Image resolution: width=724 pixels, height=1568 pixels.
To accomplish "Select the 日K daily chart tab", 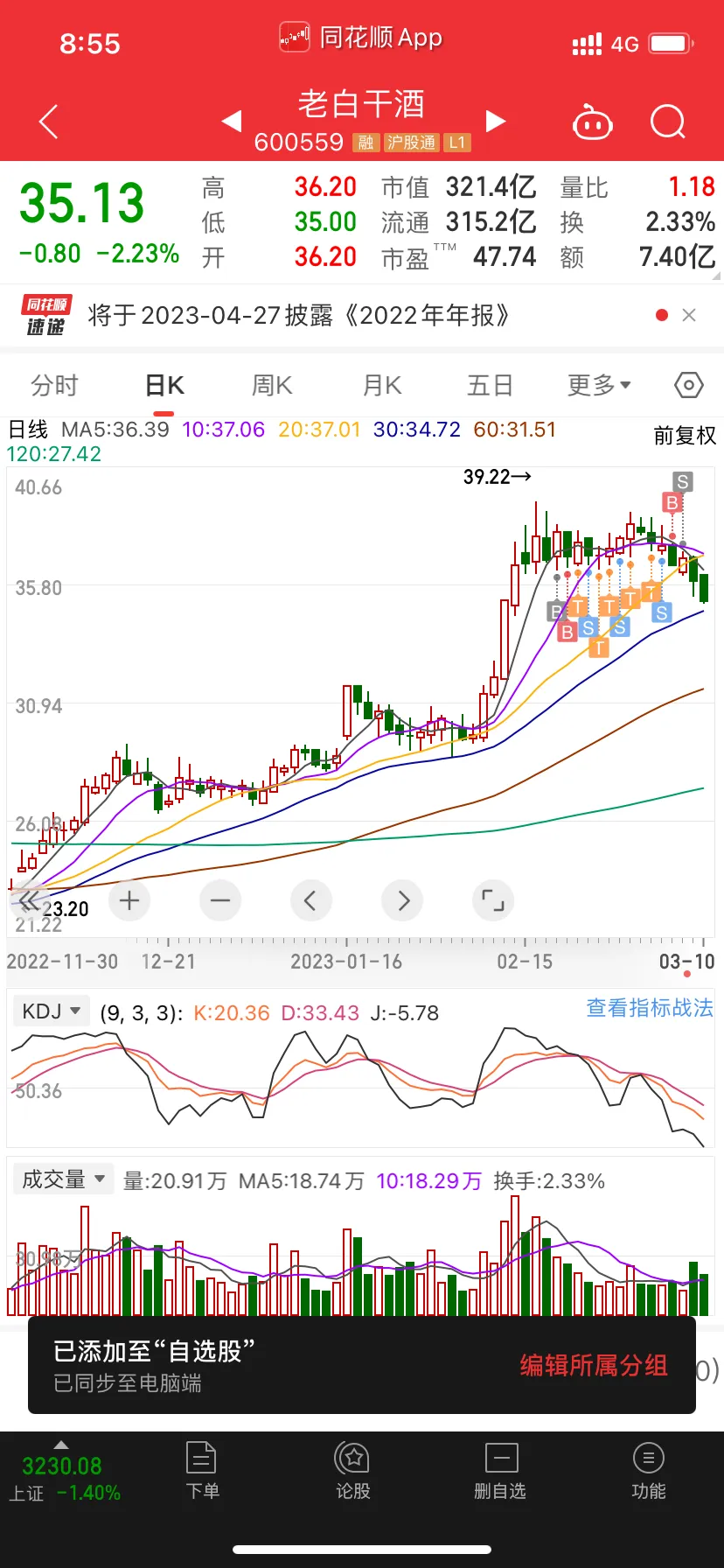I will tap(164, 385).
